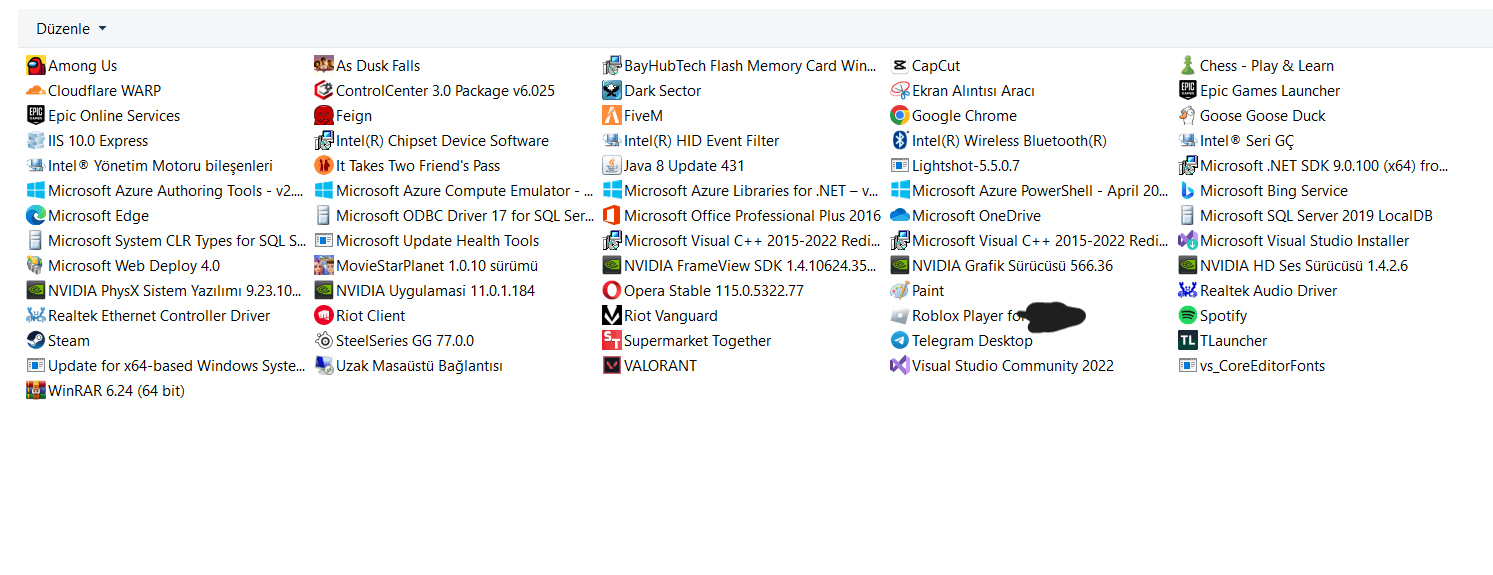The width and height of the screenshot is (1493, 575).
Task: Click the Supermarket Together icon
Action: (612, 341)
